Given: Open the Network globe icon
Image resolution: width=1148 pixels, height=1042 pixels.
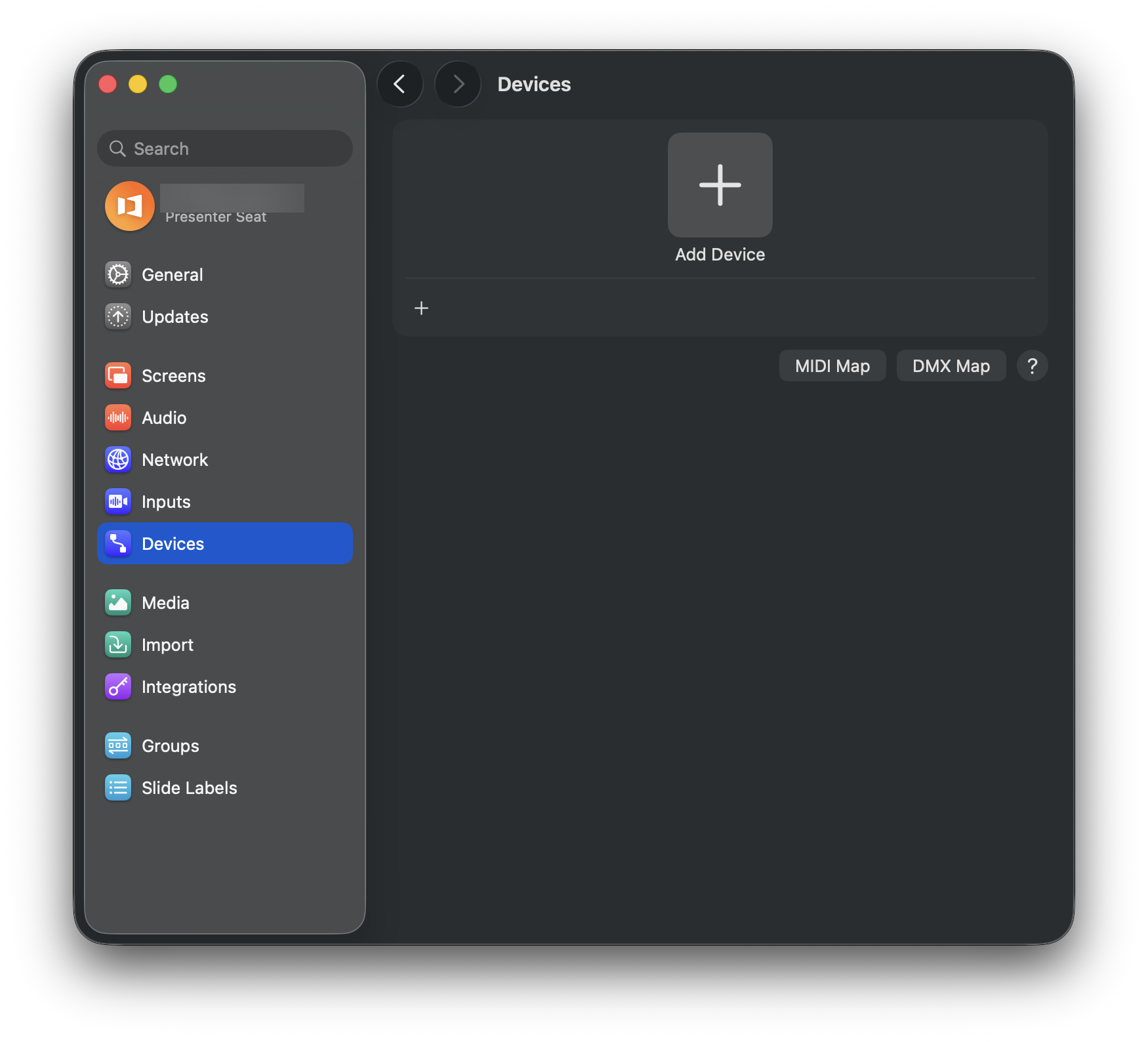Looking at the screenshot, I should (x=118, y=459).
